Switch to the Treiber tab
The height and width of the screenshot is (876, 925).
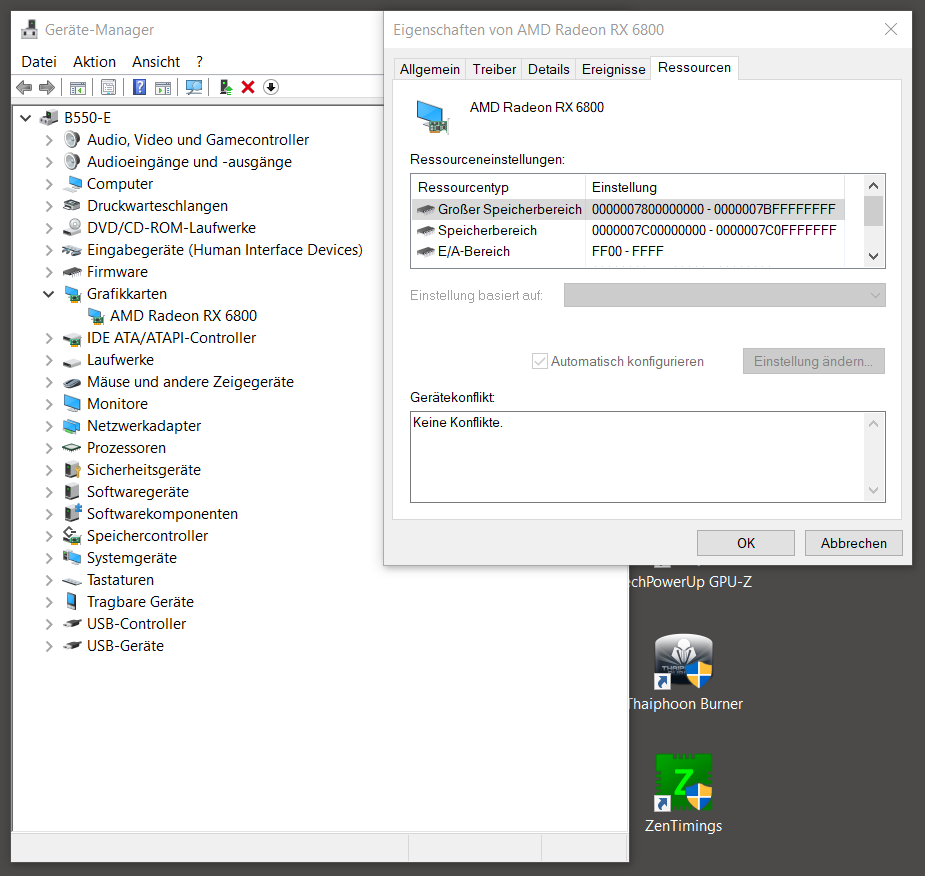tap(494, 70)
